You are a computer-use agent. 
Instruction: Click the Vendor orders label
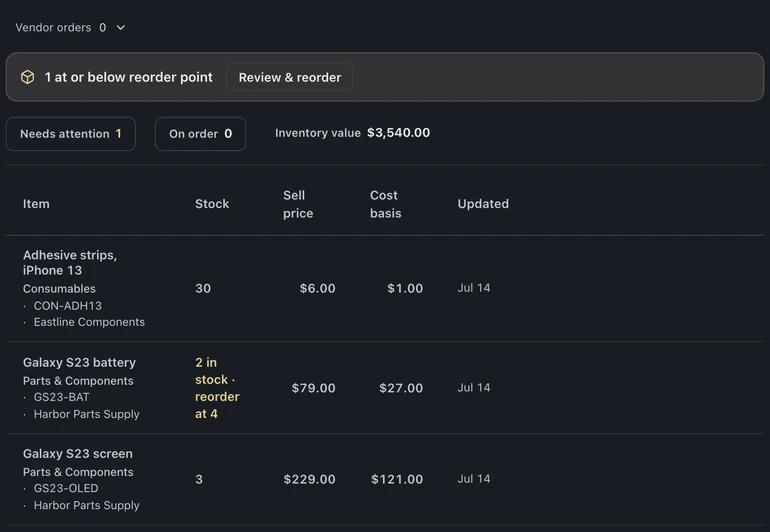53,28
